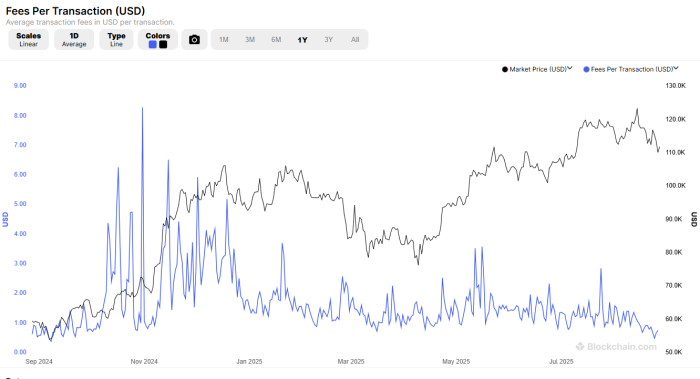
Task: Click the 'May 2025' x-axis label
Action: tap(456, 362)
